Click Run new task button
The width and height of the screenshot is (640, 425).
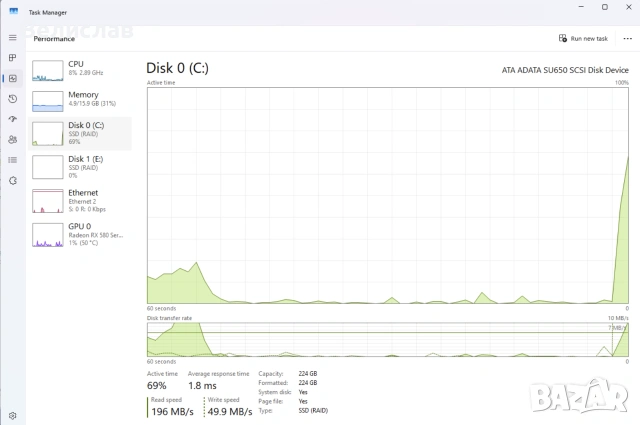[x=583, y=38]
